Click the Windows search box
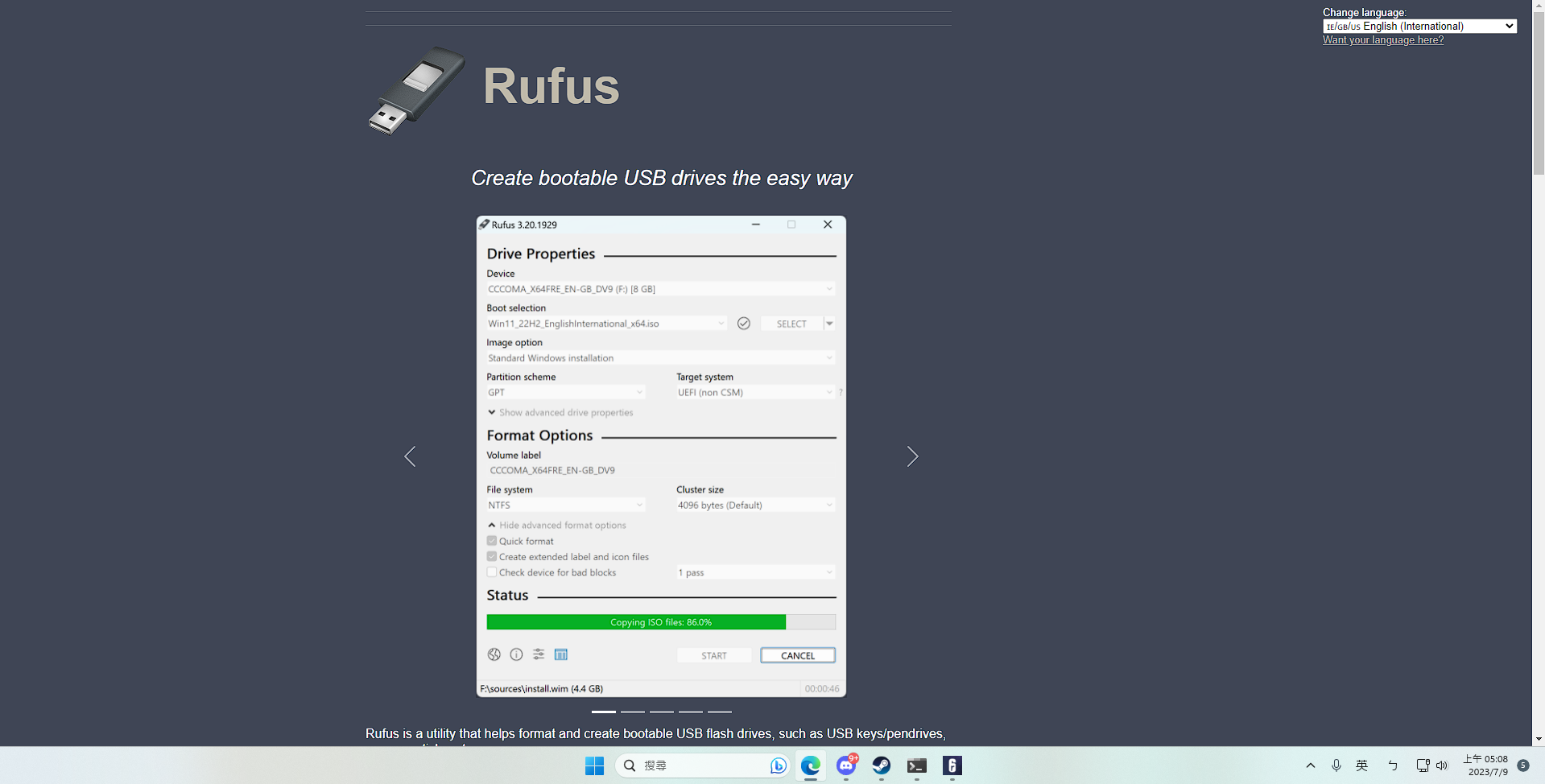Image resolution: width=1545 pixels, height=784 pixels. 700,765
